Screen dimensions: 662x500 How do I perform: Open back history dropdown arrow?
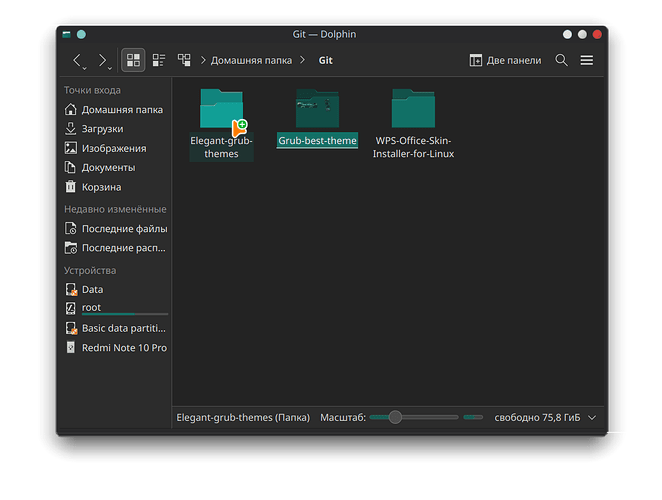(x=84, y=68)
